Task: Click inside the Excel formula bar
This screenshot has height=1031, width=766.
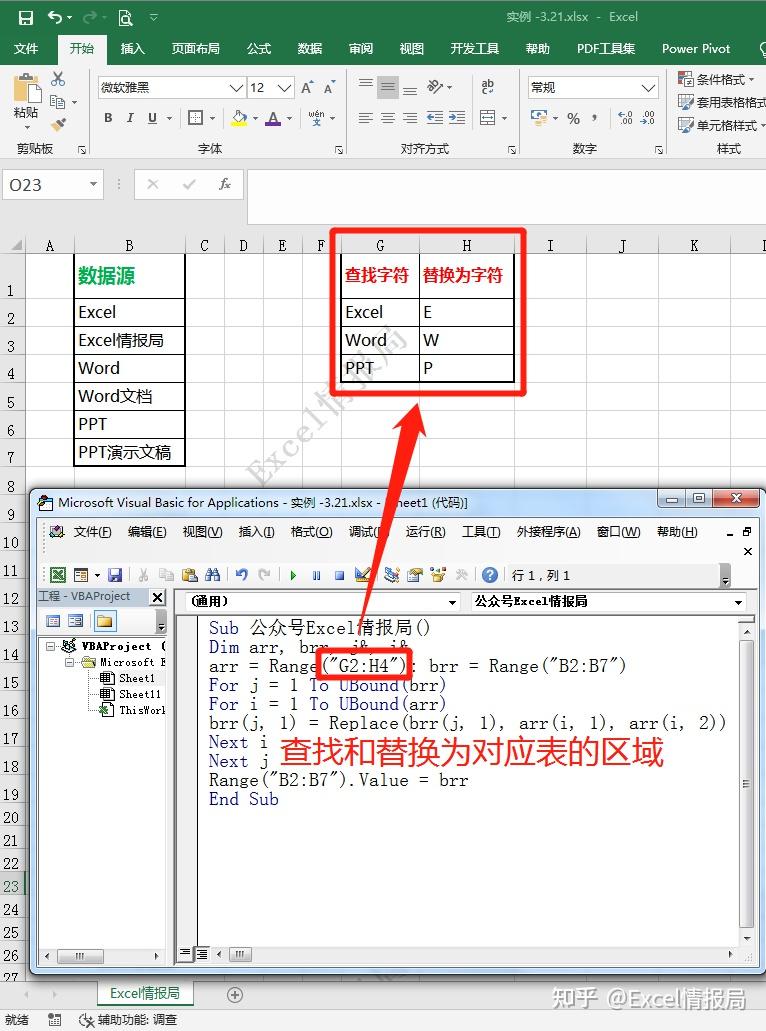Action: [x=506, y=195]
